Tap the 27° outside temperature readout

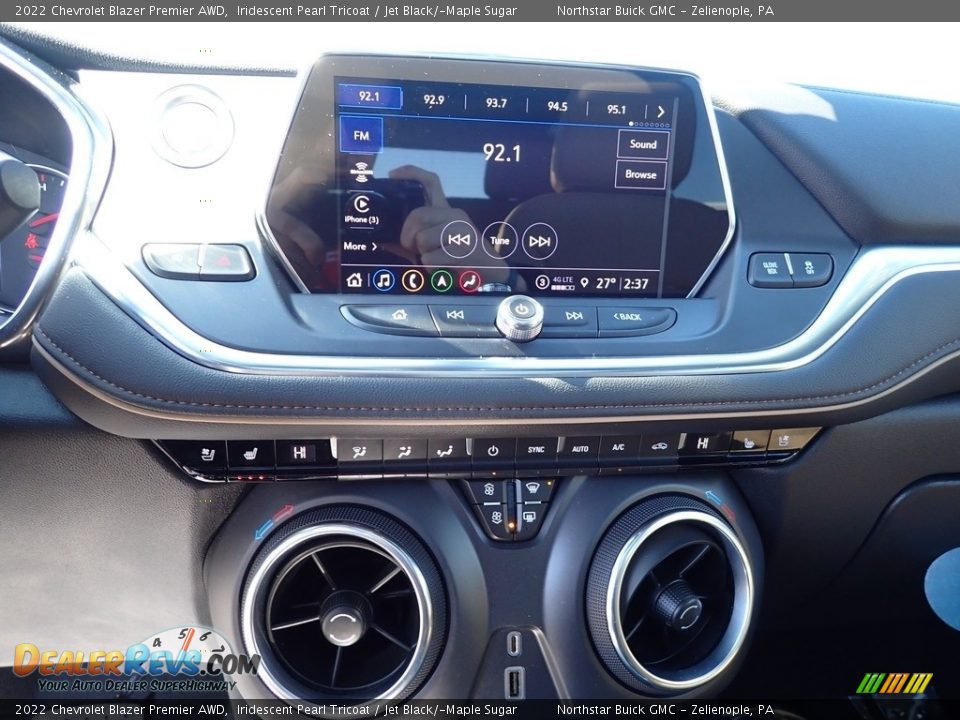tap(606, 283)
